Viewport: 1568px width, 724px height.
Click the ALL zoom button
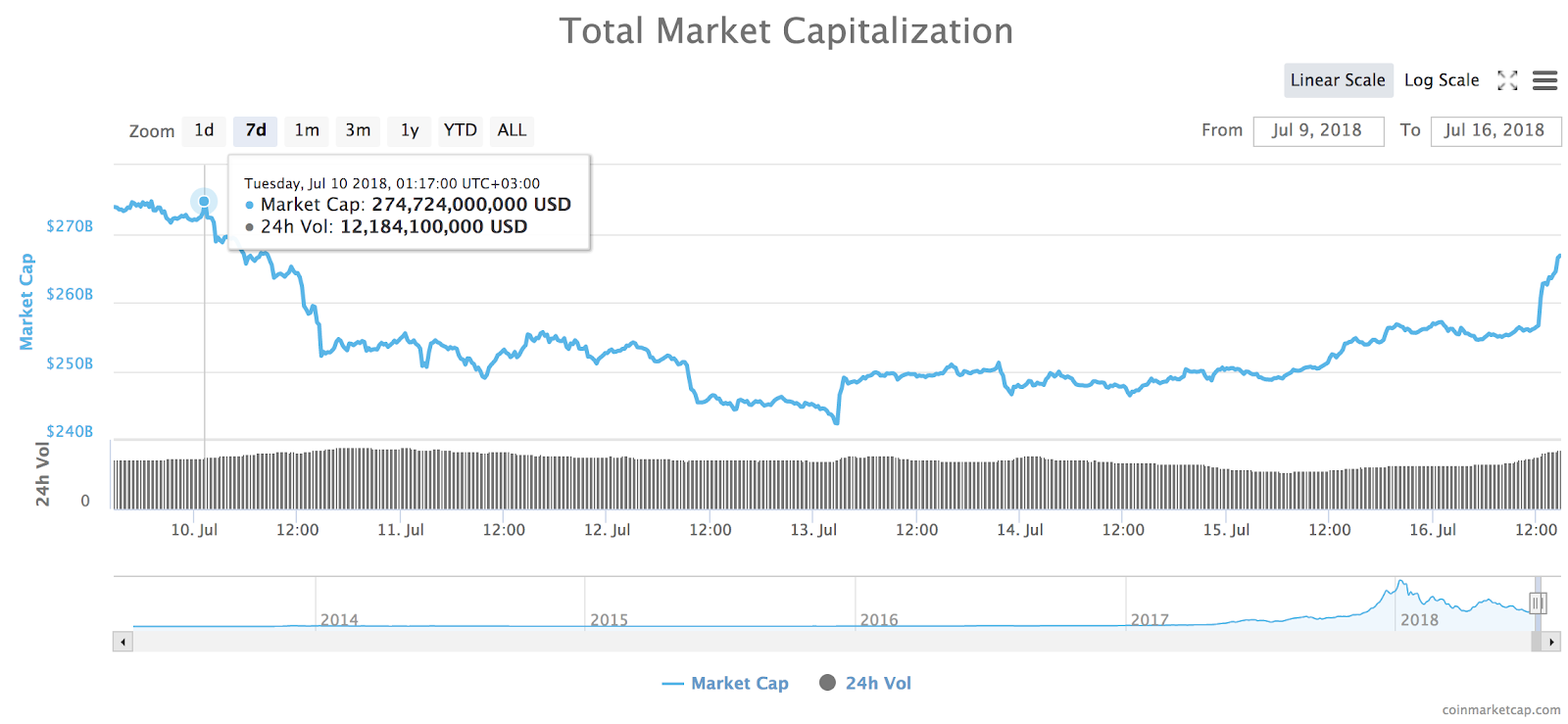point(512,130)
